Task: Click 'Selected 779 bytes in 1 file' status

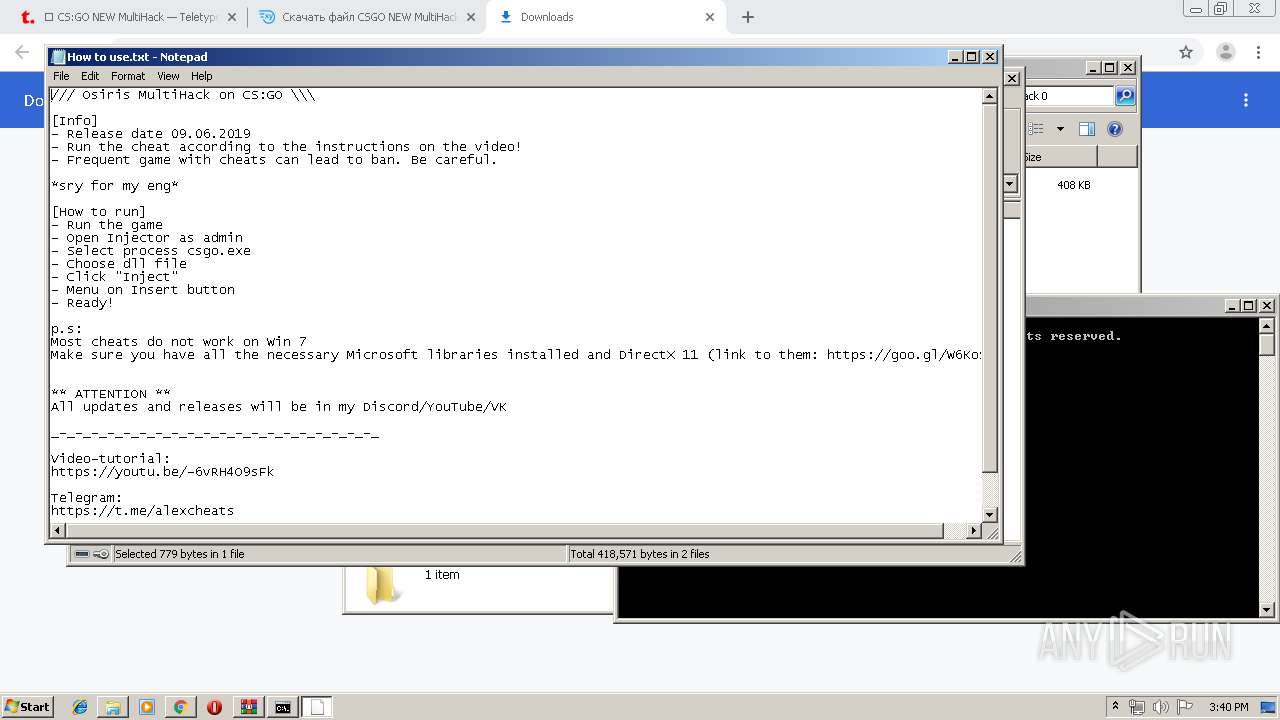Action: click(179, 554)
